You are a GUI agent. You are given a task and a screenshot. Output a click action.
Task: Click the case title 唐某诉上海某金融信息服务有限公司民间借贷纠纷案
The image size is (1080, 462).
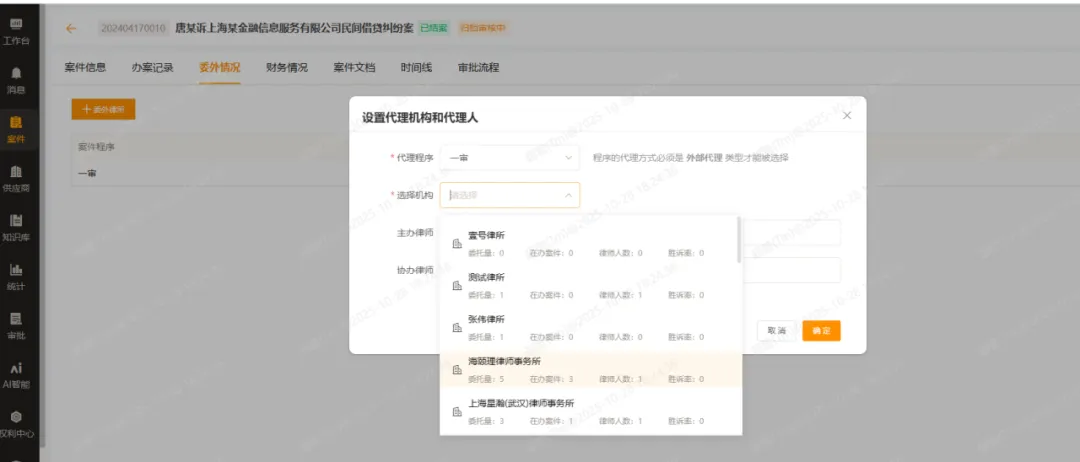[294, 28]
